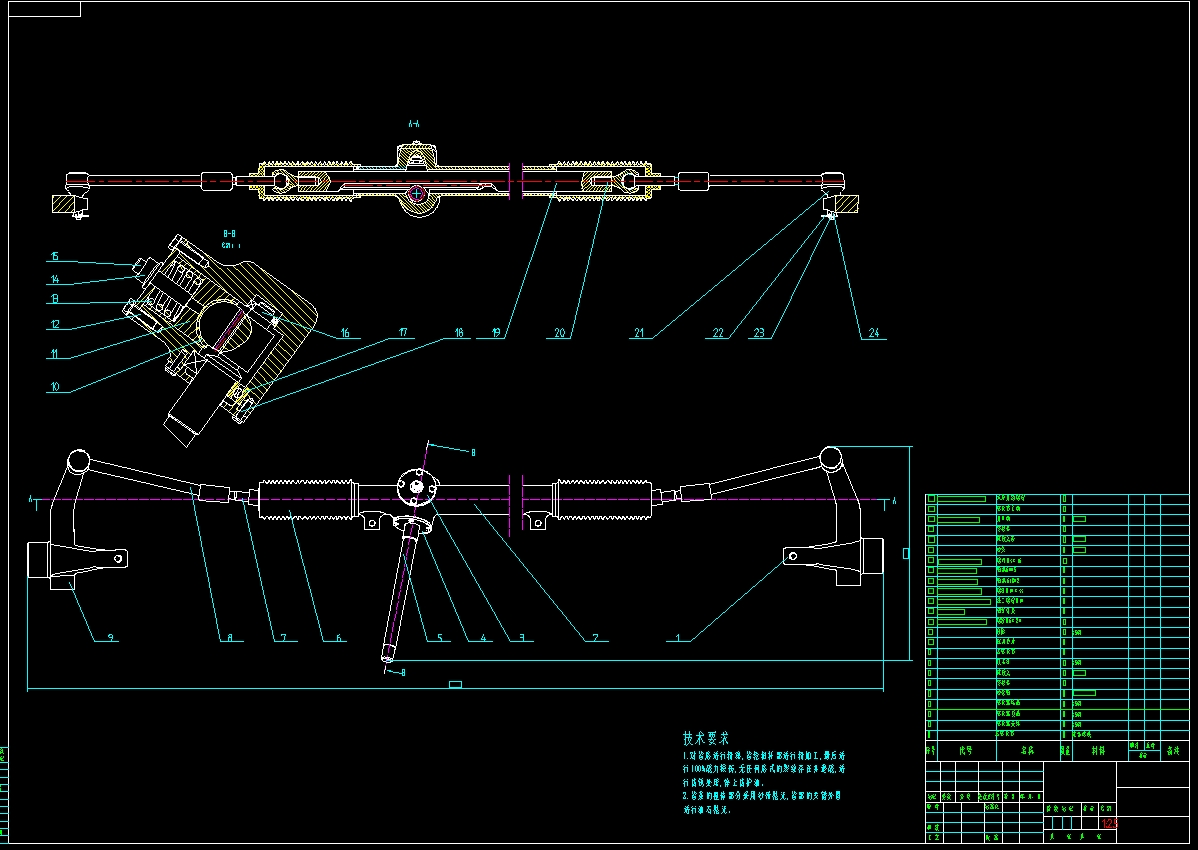Click the 名称 column header
1198x850 pixels.
(1028, 751)
